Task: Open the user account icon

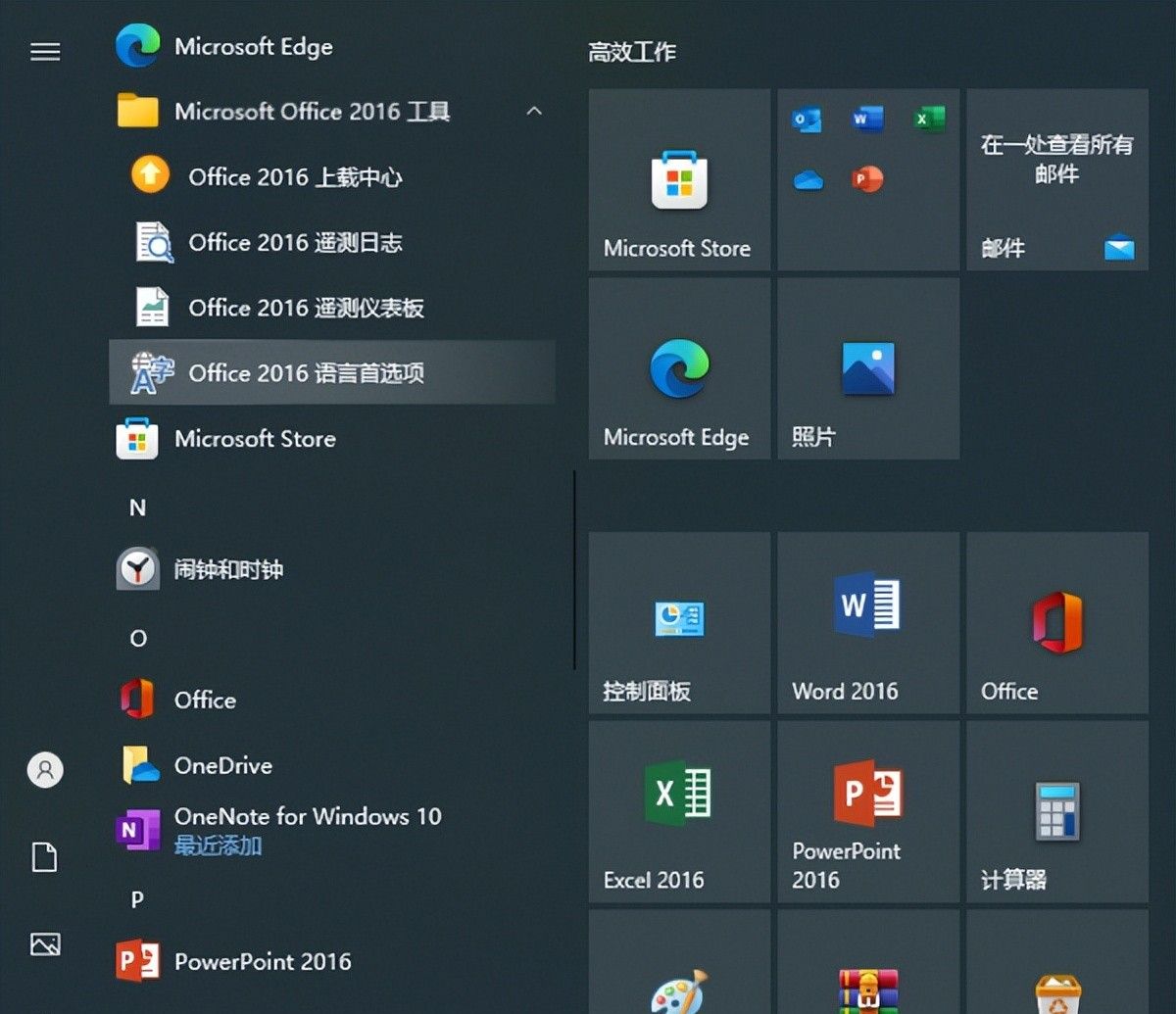Action: pyautogui.click(x=45, y=770)
